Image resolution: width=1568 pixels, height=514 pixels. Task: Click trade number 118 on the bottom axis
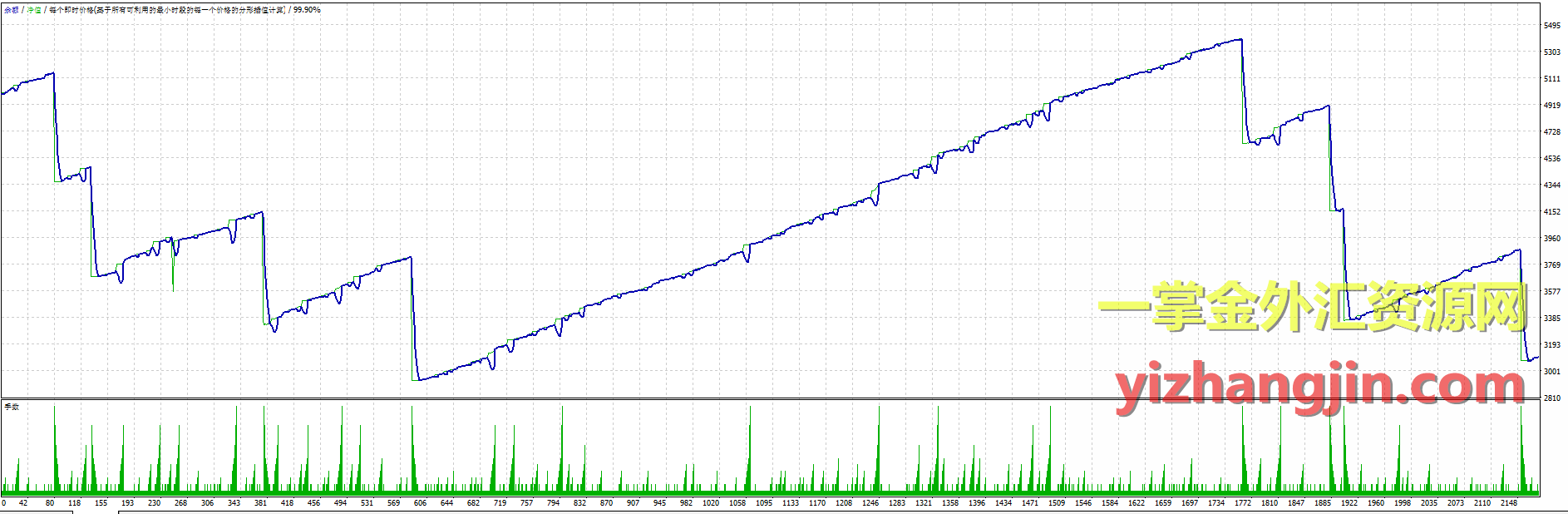[x=74, y=503]
